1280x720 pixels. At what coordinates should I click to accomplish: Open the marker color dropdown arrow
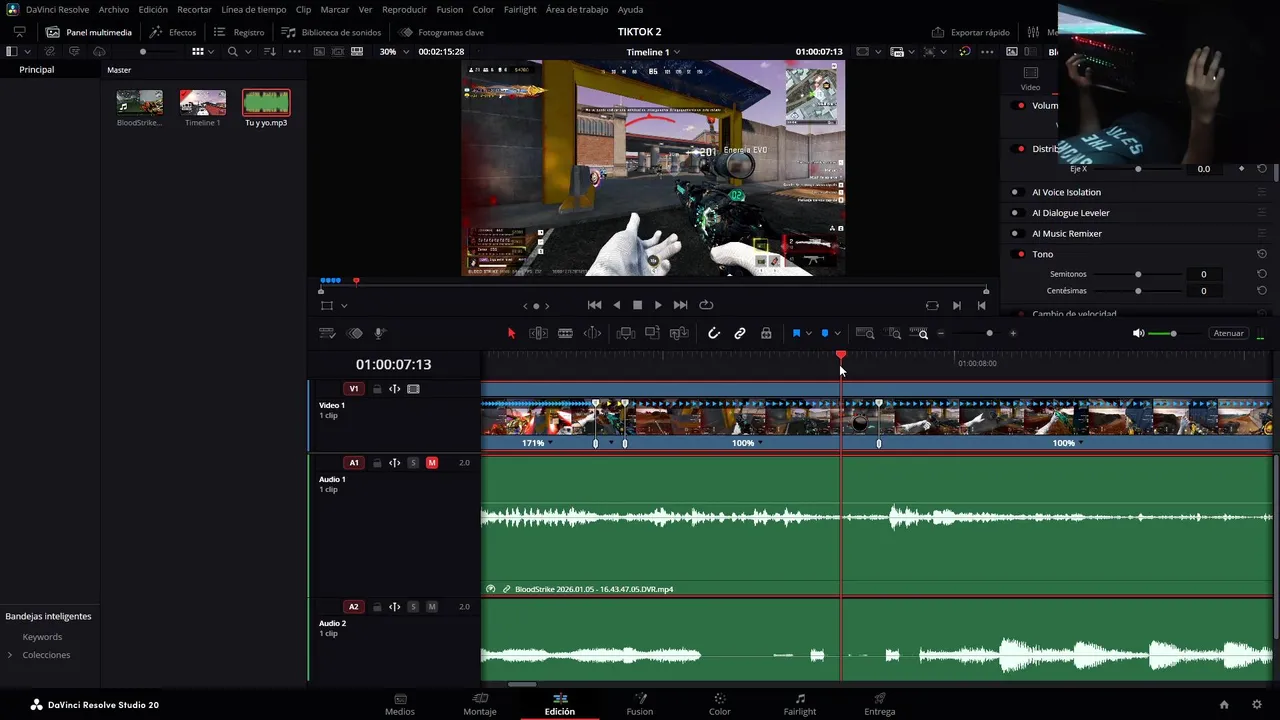coord(837,334)
